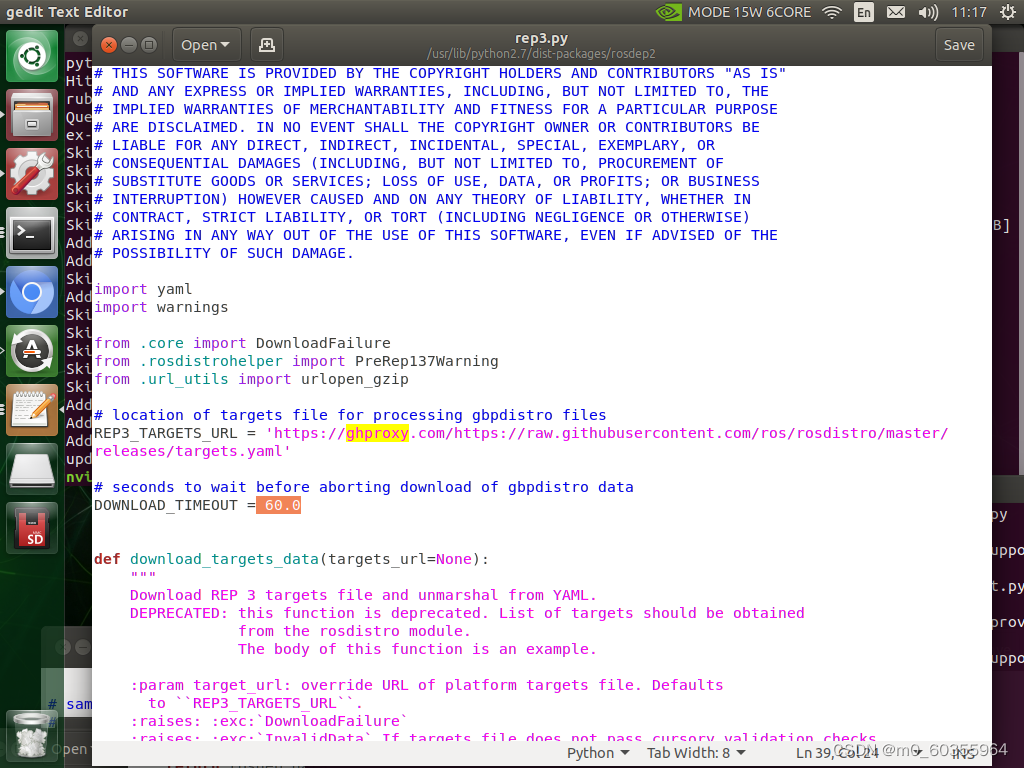Image resolution: width=1024 pixels, height=768 pixels.
Task: Launch the Files manager from the dock
Action: (31, 115)
